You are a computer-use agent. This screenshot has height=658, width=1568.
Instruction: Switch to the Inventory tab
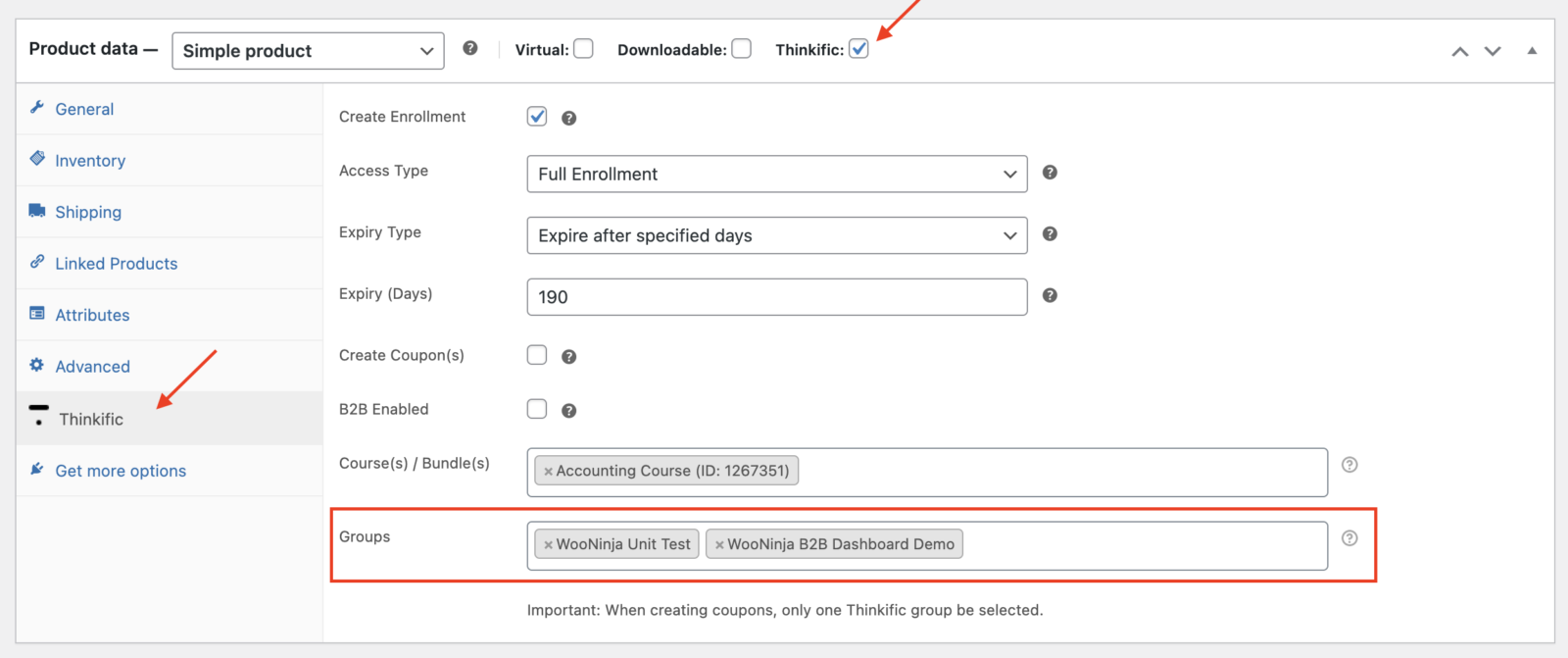90,161
